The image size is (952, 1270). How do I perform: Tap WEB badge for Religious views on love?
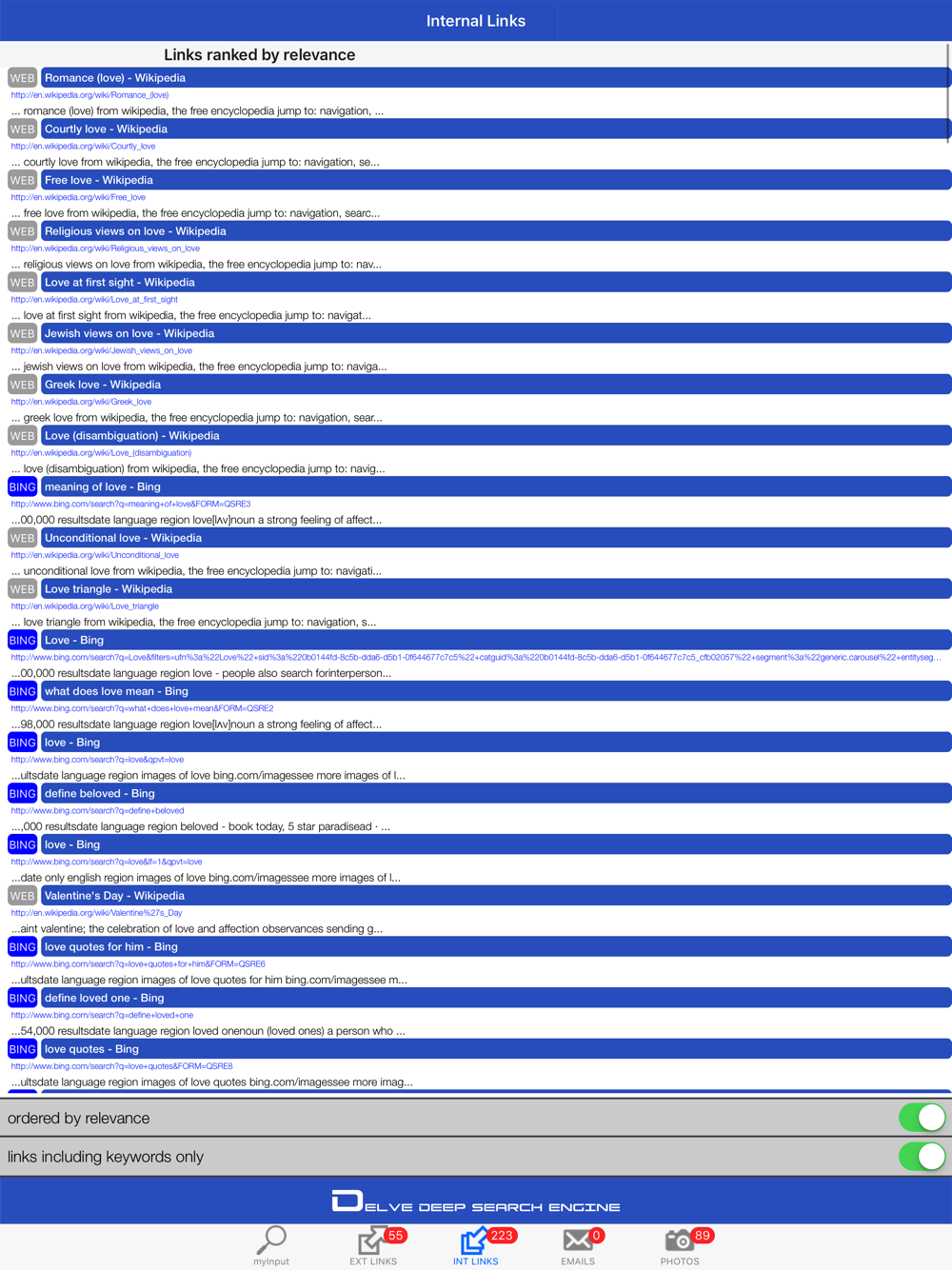pyautogui.click(x=22, y=231)
